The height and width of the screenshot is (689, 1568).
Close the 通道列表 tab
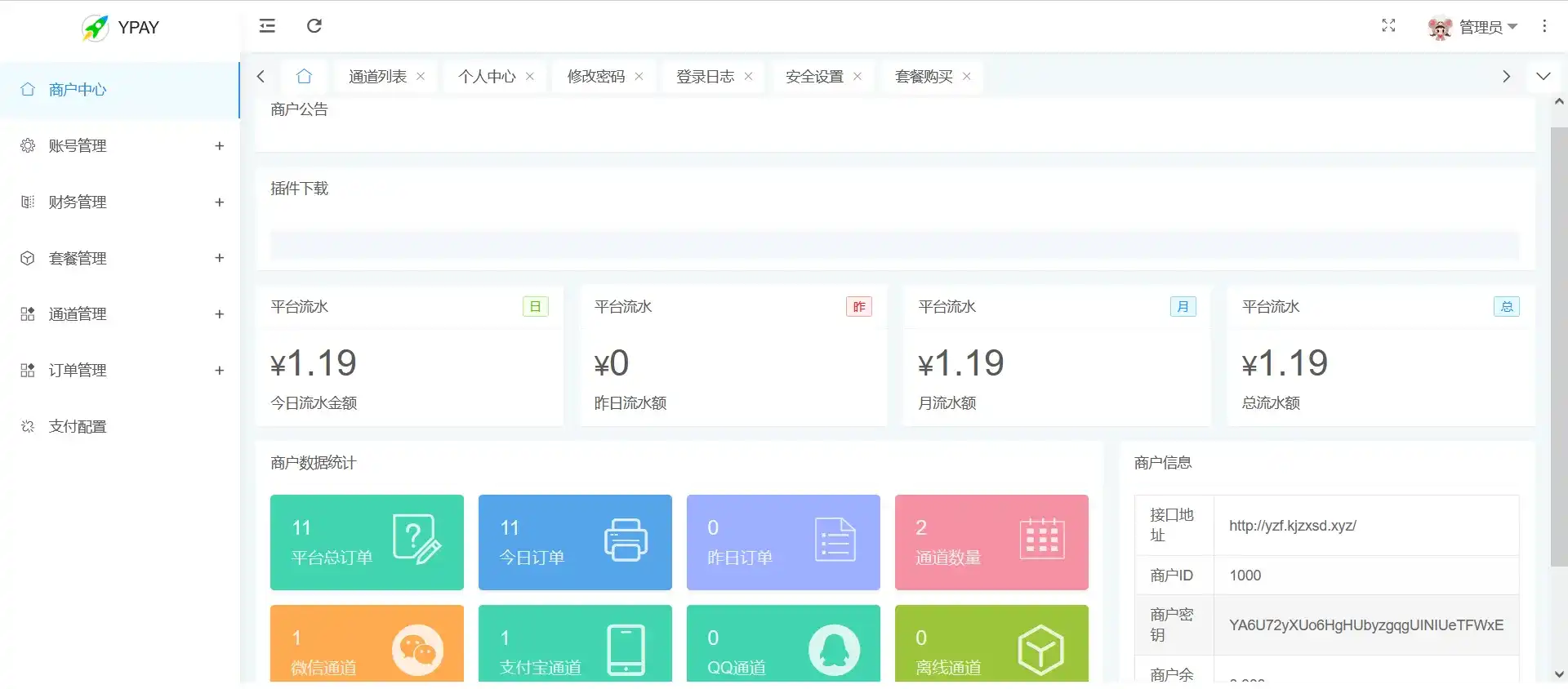click(x=421, y=77)
